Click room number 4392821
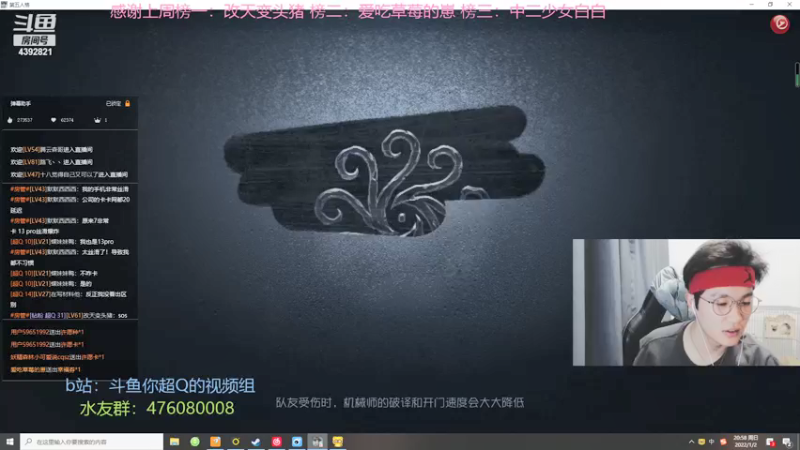The width and height of the screenshot is (800, 450). [35, 52]
